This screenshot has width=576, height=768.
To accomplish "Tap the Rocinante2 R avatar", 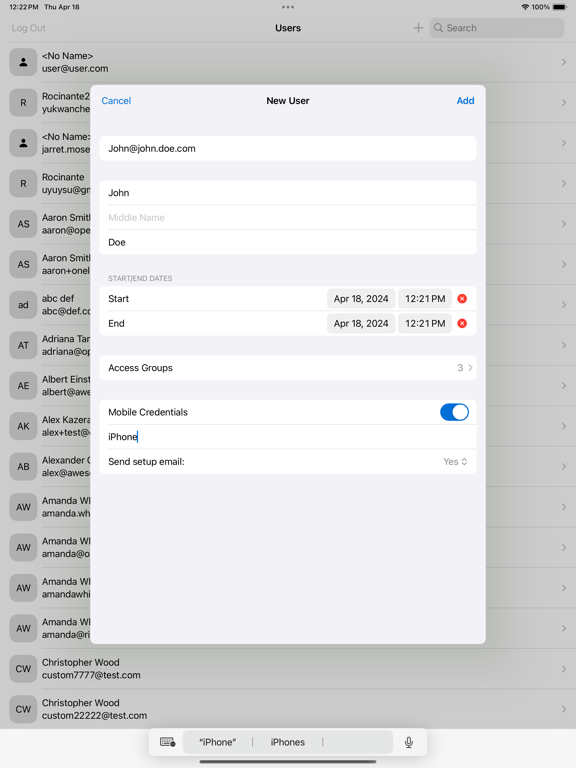I will tap(23, 102).
